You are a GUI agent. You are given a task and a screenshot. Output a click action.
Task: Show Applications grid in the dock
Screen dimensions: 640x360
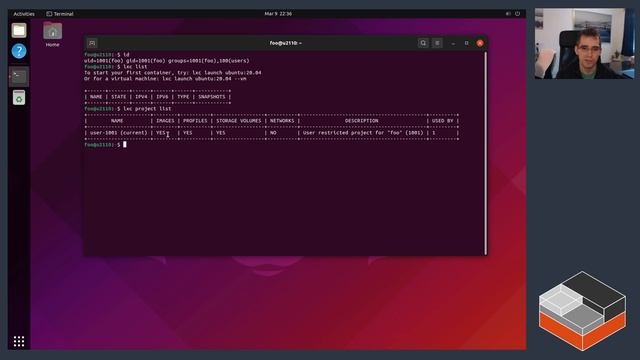[x=19, y=341]
